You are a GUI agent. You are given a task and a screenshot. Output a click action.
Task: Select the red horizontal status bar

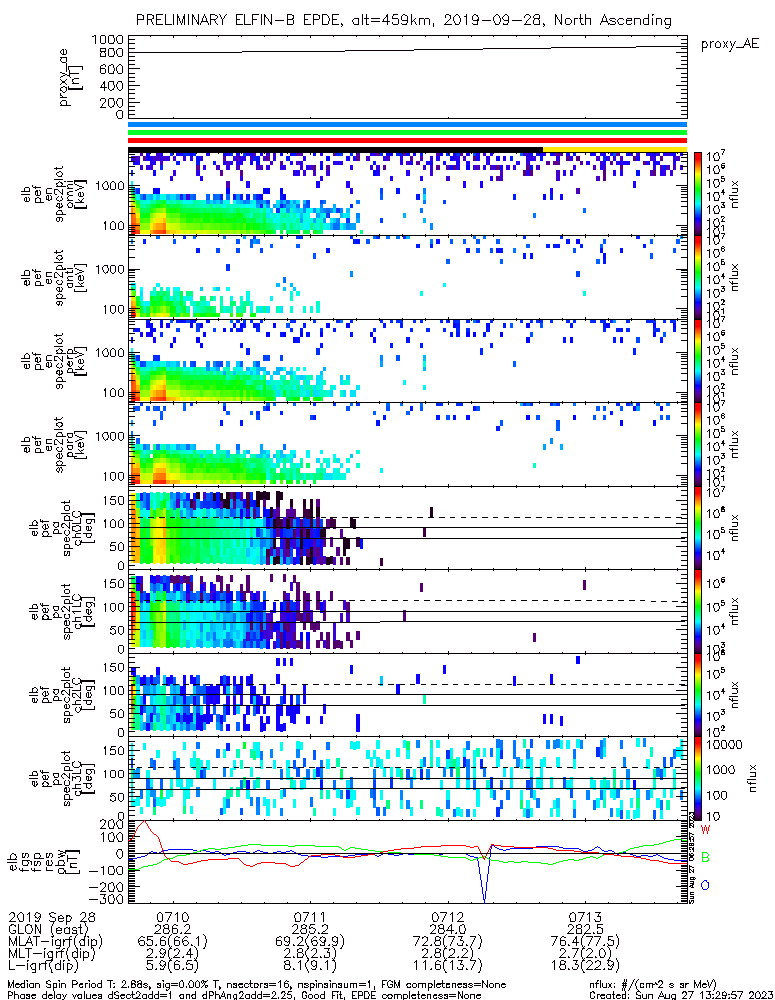[407, 141]
